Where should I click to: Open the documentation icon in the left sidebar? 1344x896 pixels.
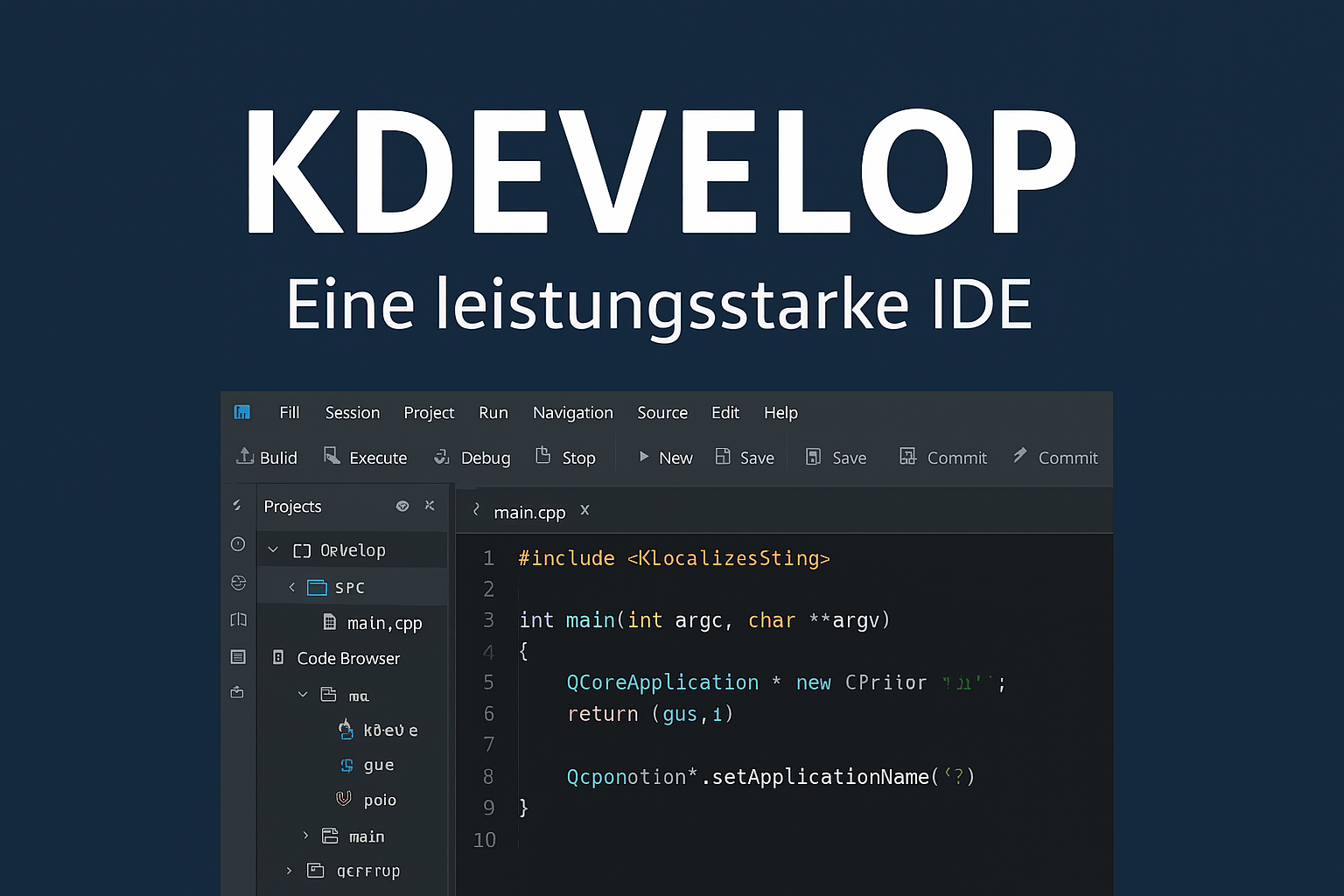tap(237, 619)
